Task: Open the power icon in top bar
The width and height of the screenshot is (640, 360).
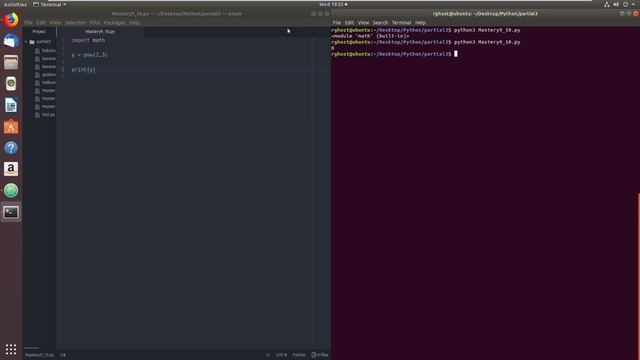Action: point(625,4)
